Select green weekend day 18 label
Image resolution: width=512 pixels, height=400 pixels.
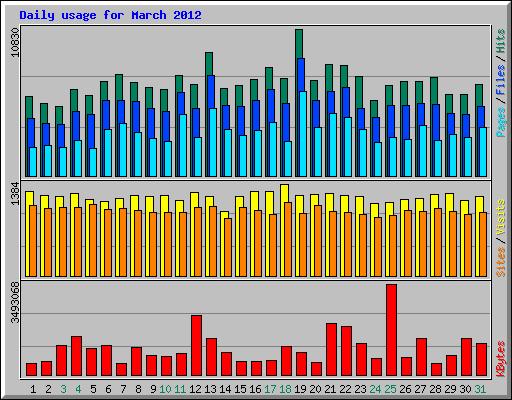click(285, 389)
